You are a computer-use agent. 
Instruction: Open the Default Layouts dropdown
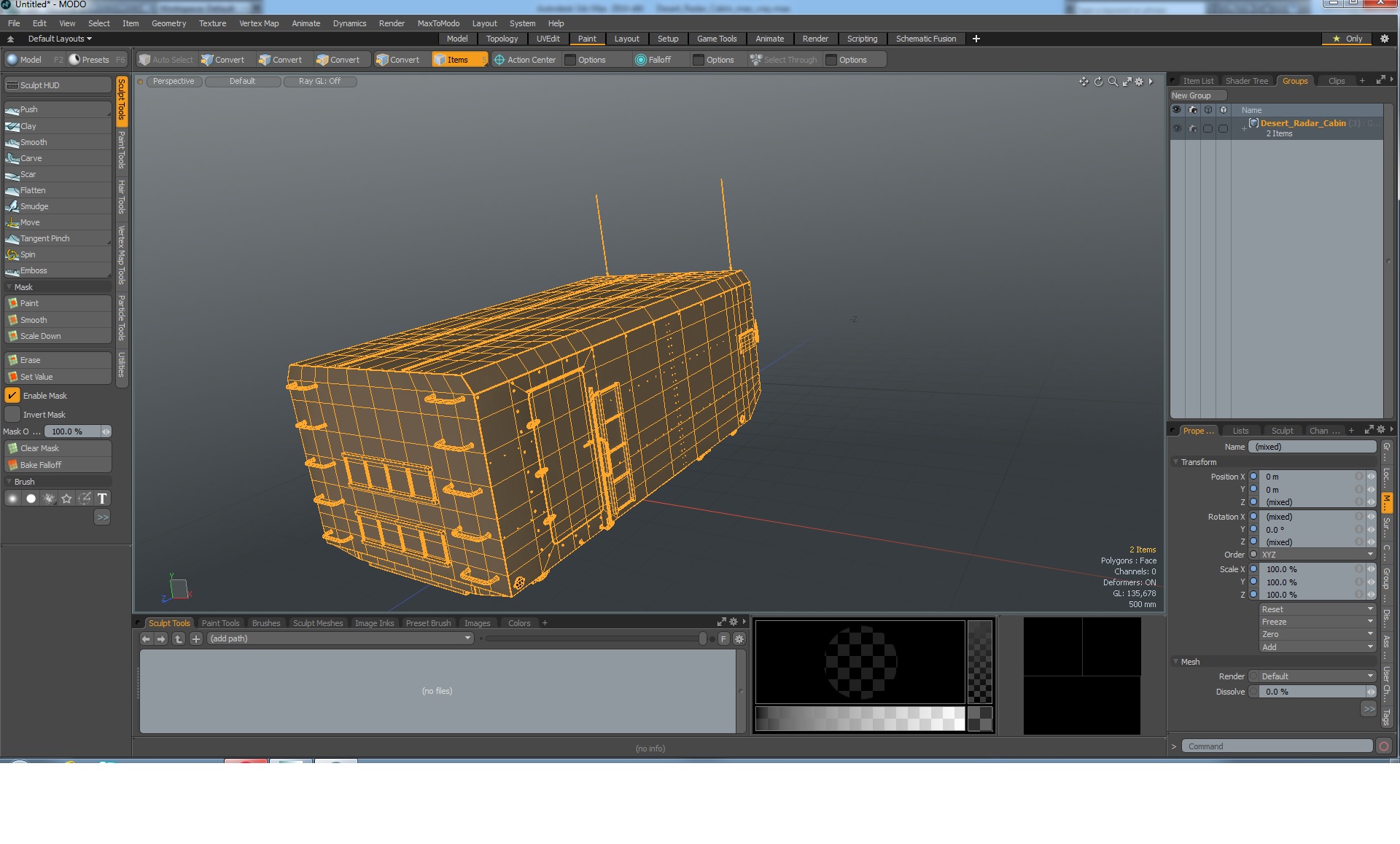point(60,39)
